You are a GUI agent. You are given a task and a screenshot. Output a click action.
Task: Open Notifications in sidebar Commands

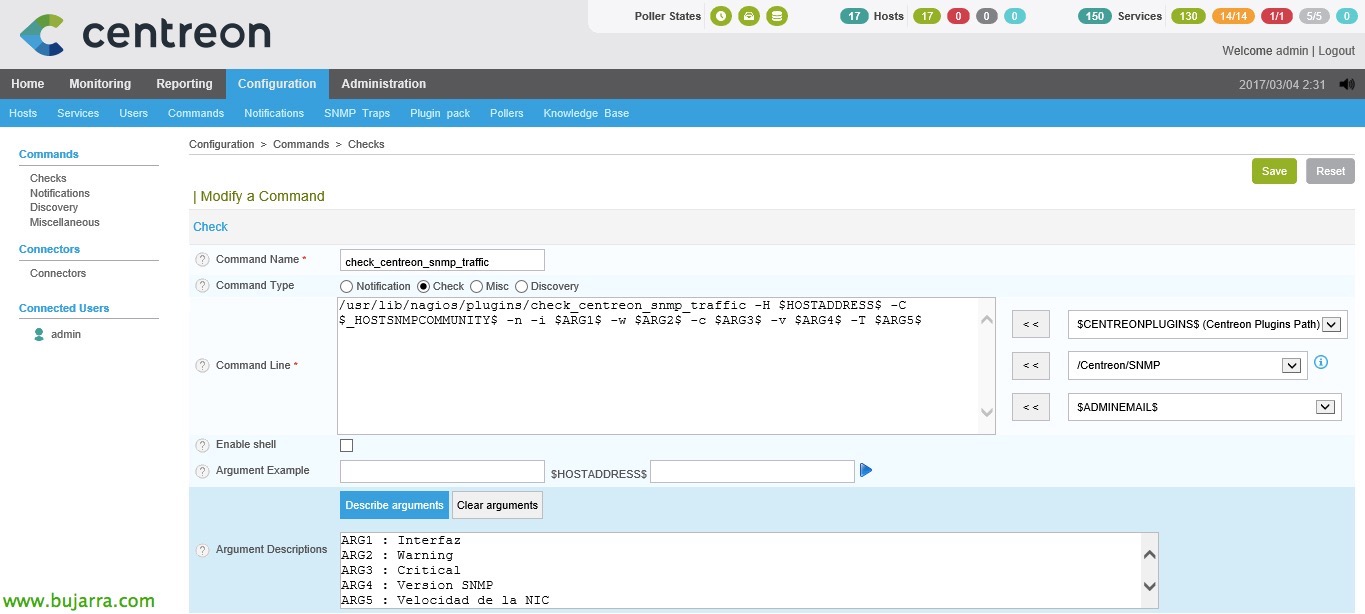[60, 193]
